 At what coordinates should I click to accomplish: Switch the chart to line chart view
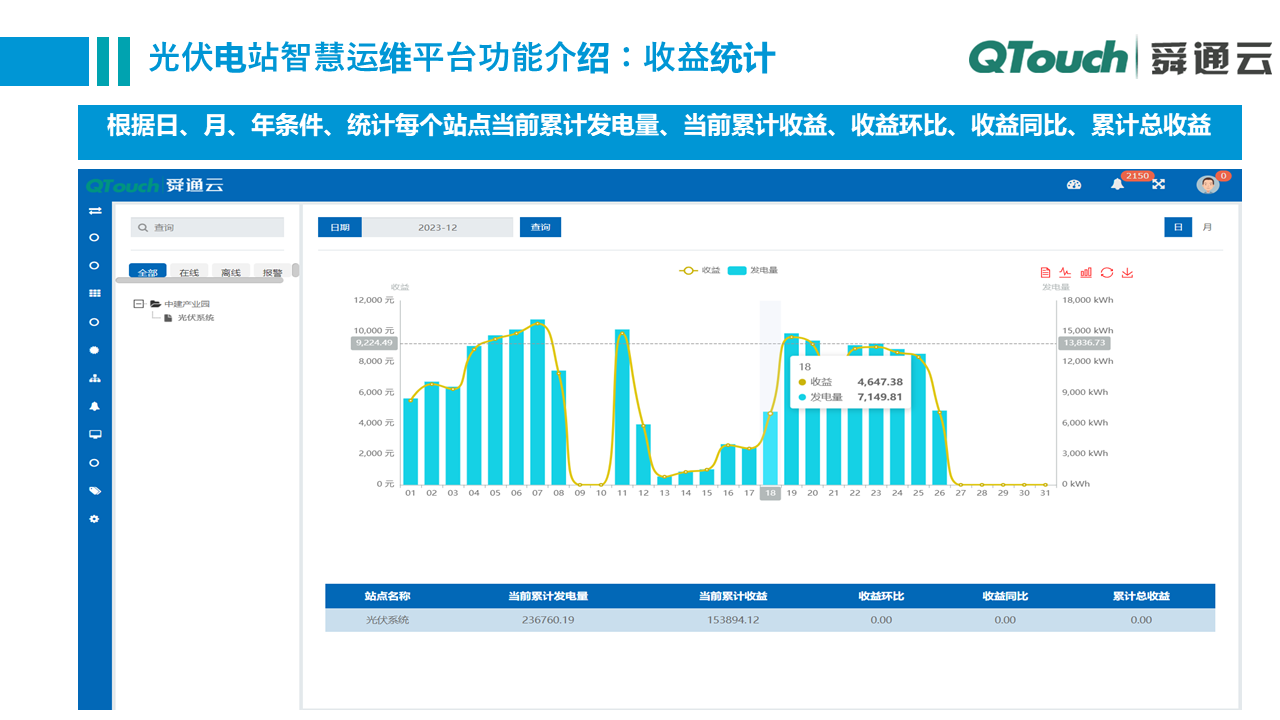click(x=1066, y=271)
